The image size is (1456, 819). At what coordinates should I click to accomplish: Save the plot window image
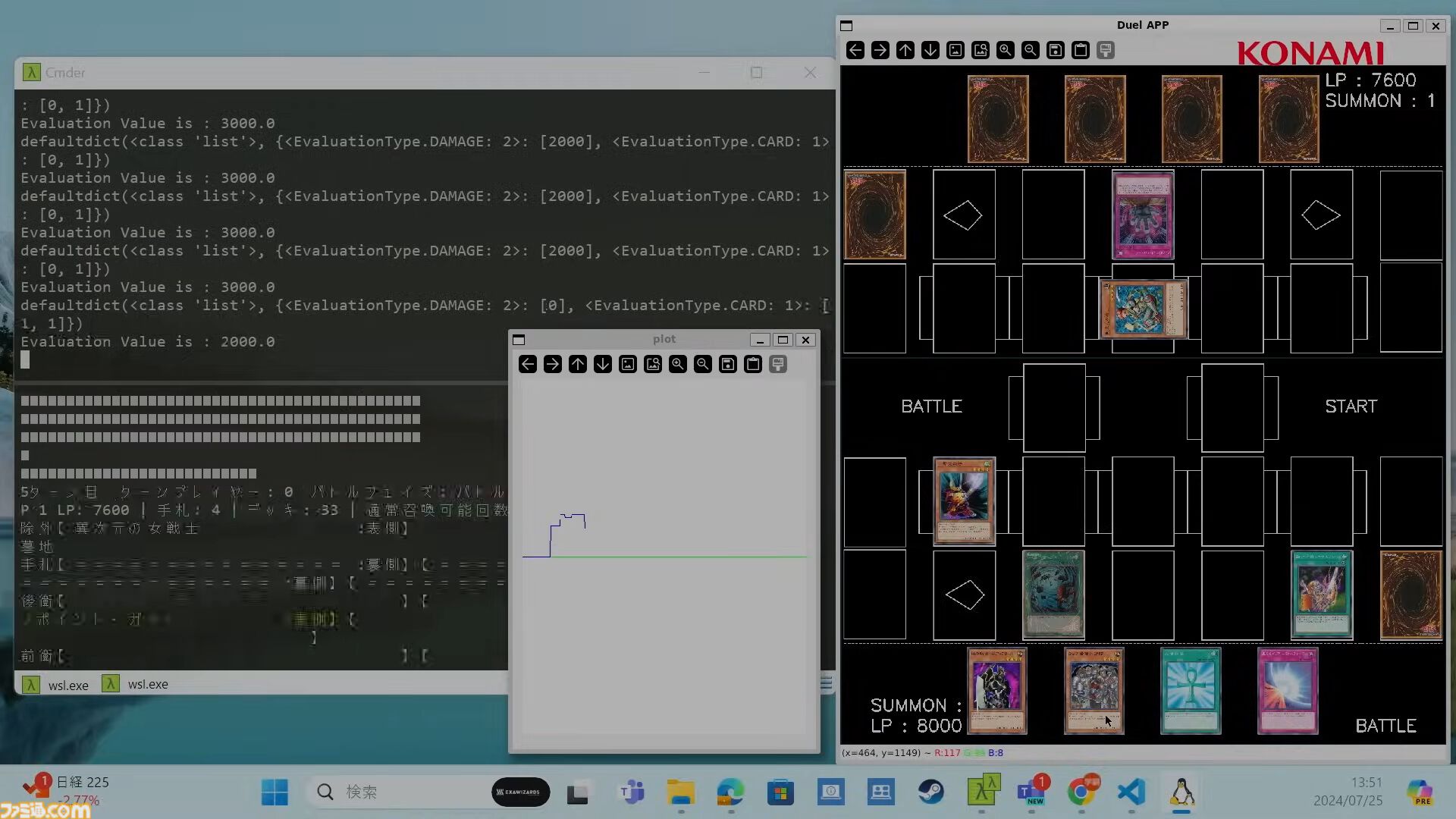pos(728,364)
